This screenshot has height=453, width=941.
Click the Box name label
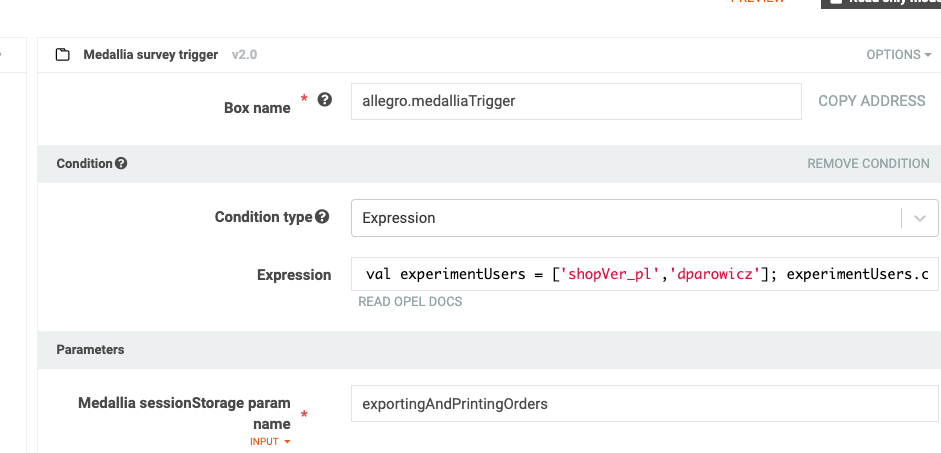[x=257, y=108]
